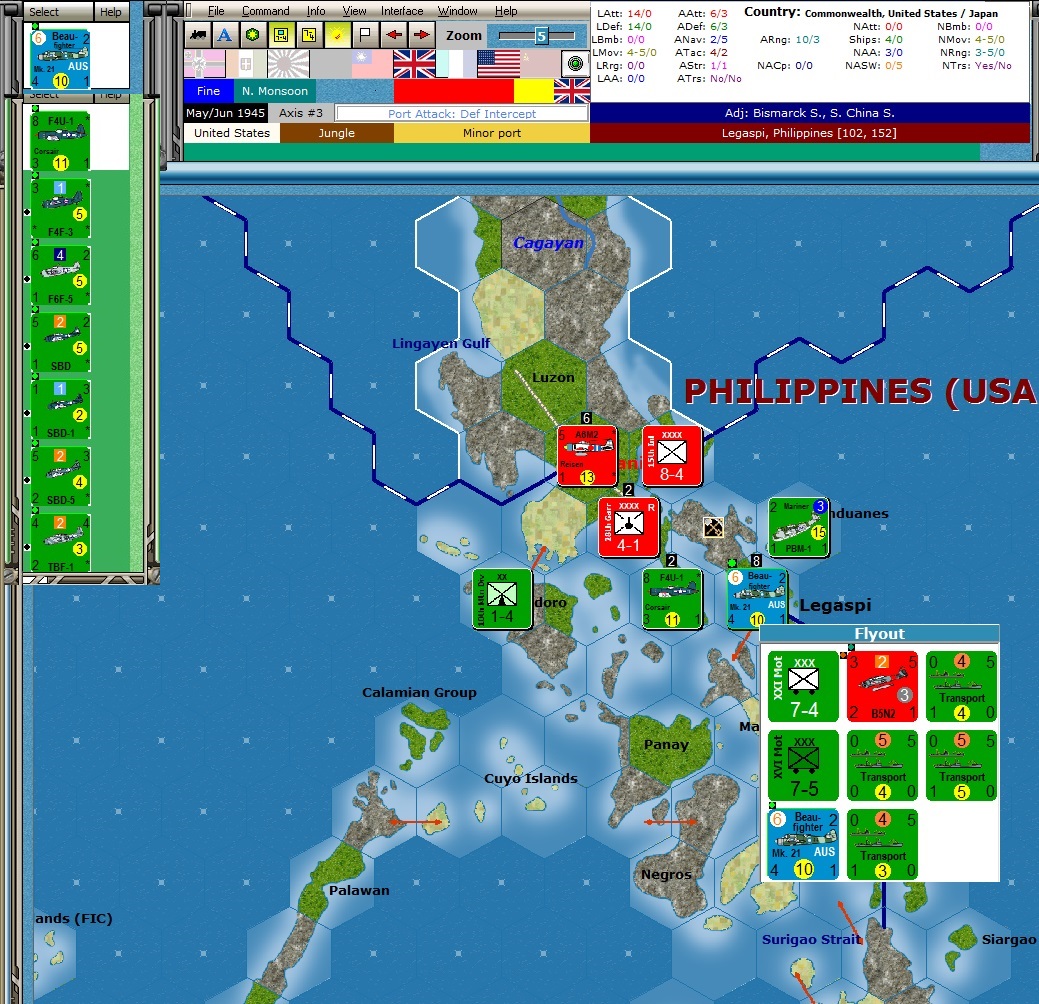This screenshot has width=1039, height=1004.
Task: Click the F4U-1 Corsair counter on the map
Action: point(672,598)
